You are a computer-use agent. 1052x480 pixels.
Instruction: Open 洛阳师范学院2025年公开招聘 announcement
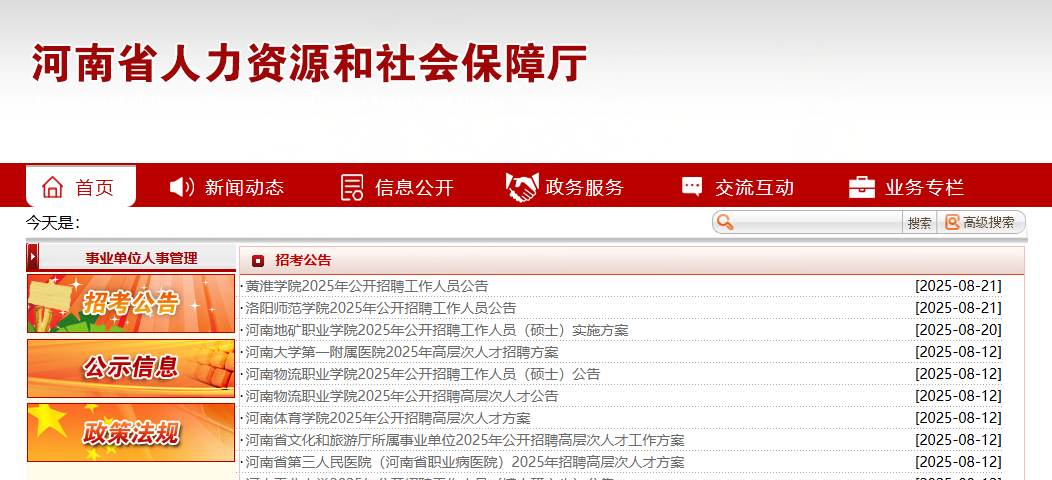point(381,308)
